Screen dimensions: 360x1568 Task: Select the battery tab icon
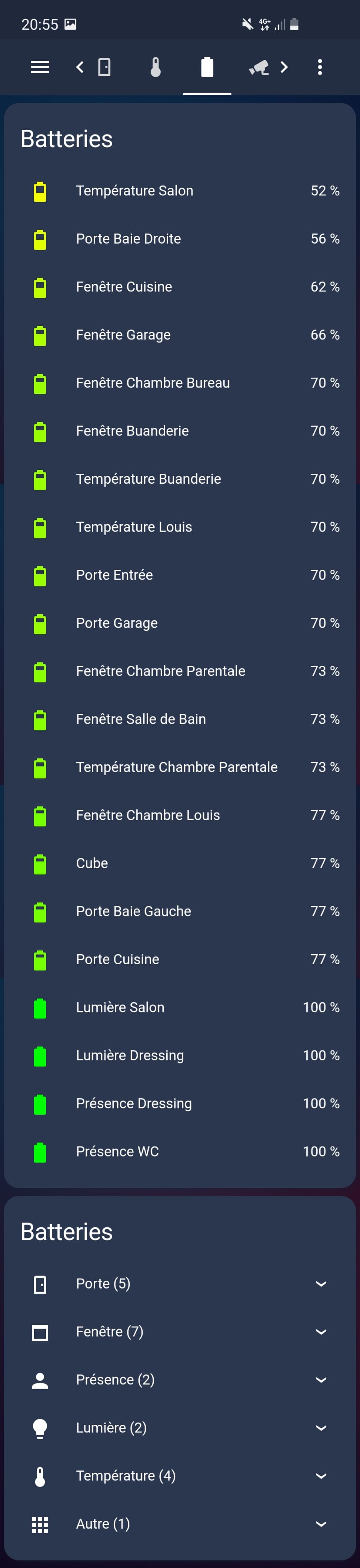(x=207, y=67)
